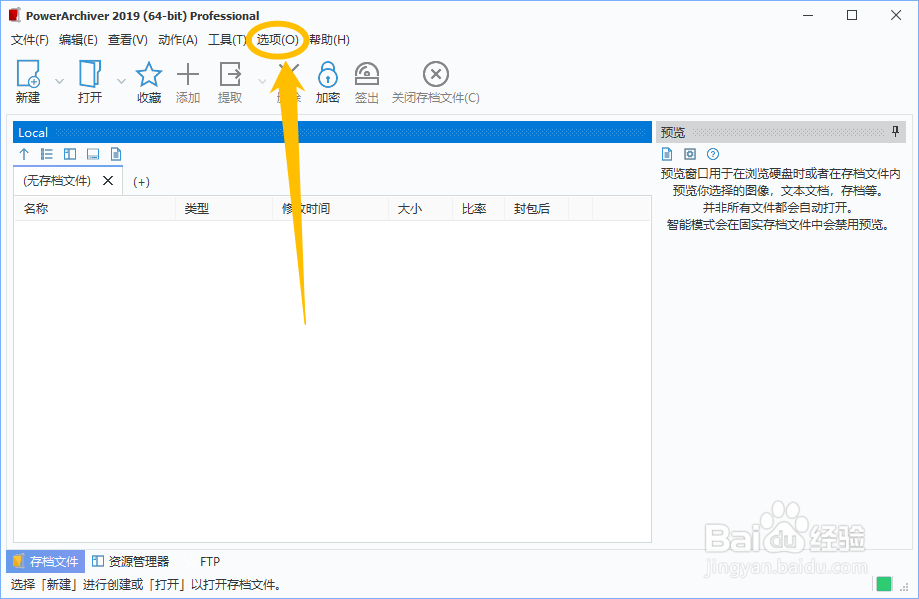Click 关闭存档文件(C) toolbar button
The height and width of the screenshot is (599, 919).
tap(435, 83)
